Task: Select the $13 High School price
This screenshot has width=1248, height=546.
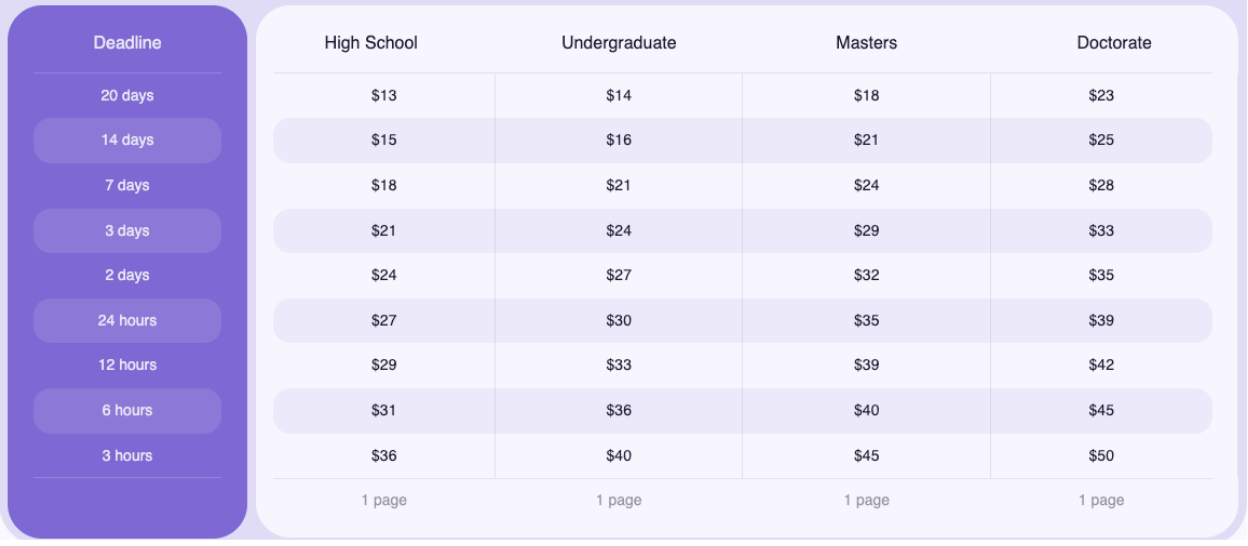Action: [x=384, y=96]
